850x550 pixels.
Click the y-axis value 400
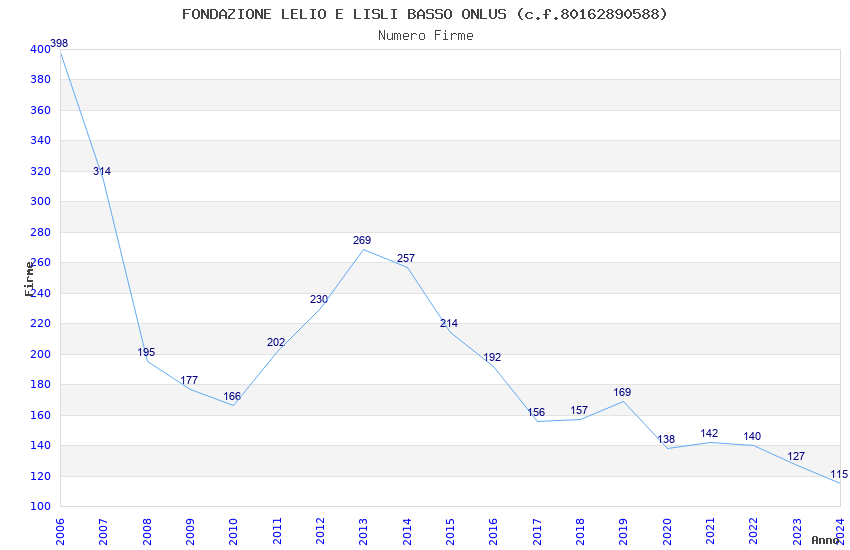[x=40, y=49]
